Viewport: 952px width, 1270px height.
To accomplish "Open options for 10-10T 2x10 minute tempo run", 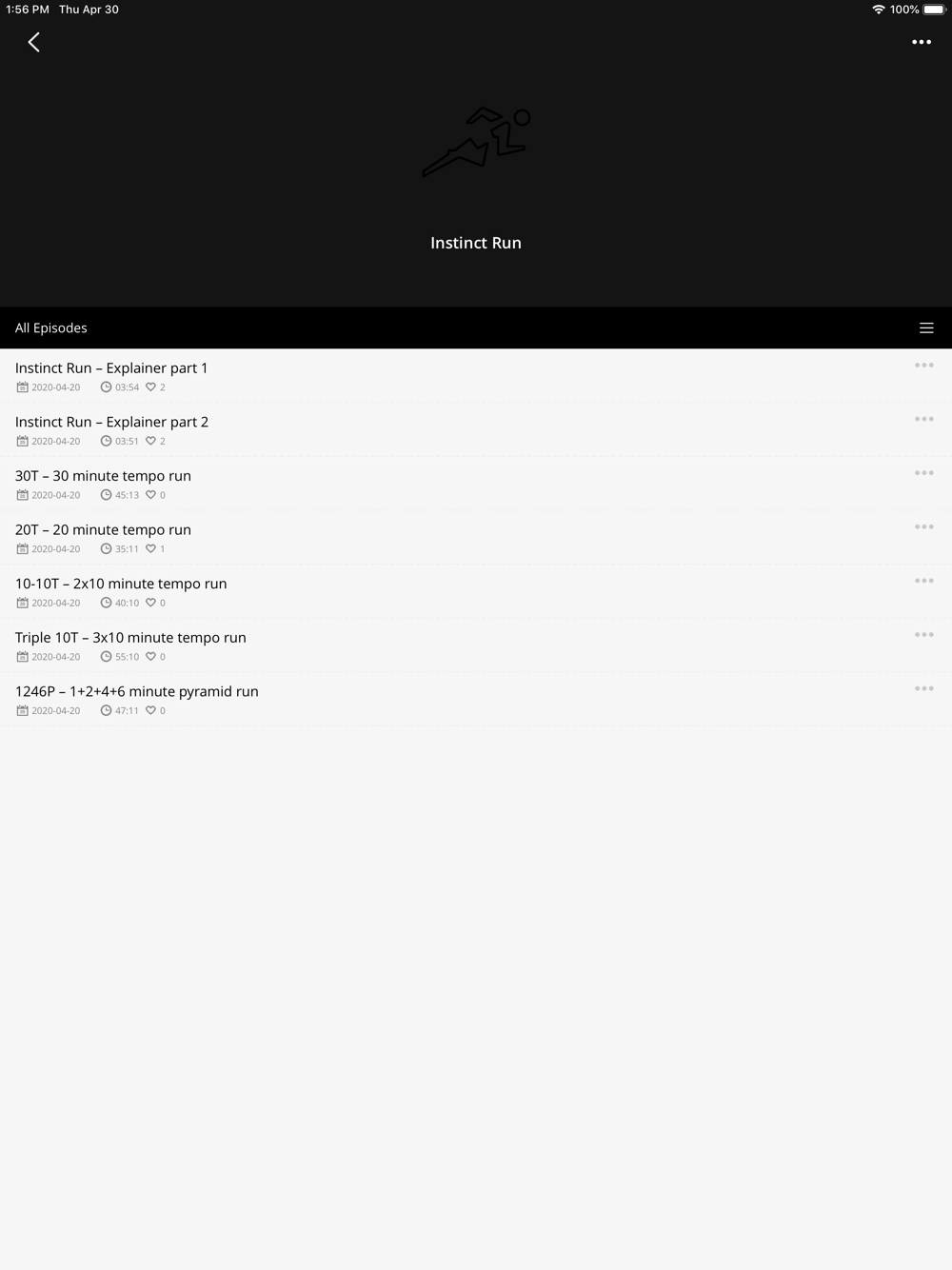I will tap(924, 581).
